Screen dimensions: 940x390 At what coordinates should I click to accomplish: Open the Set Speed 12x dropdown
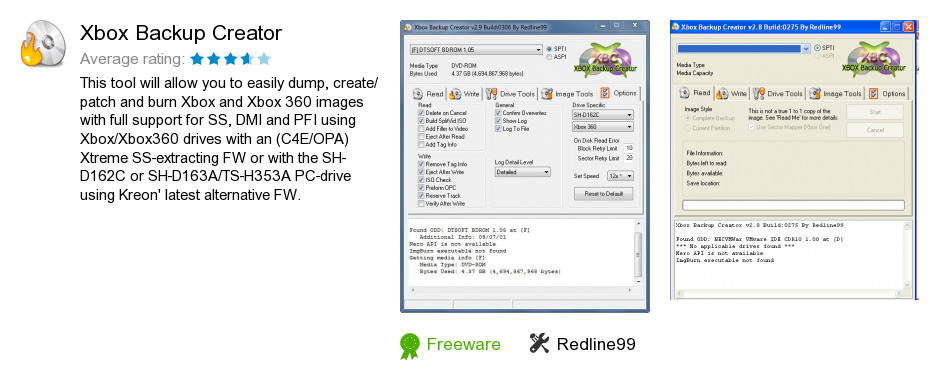[x=620, y=176]
